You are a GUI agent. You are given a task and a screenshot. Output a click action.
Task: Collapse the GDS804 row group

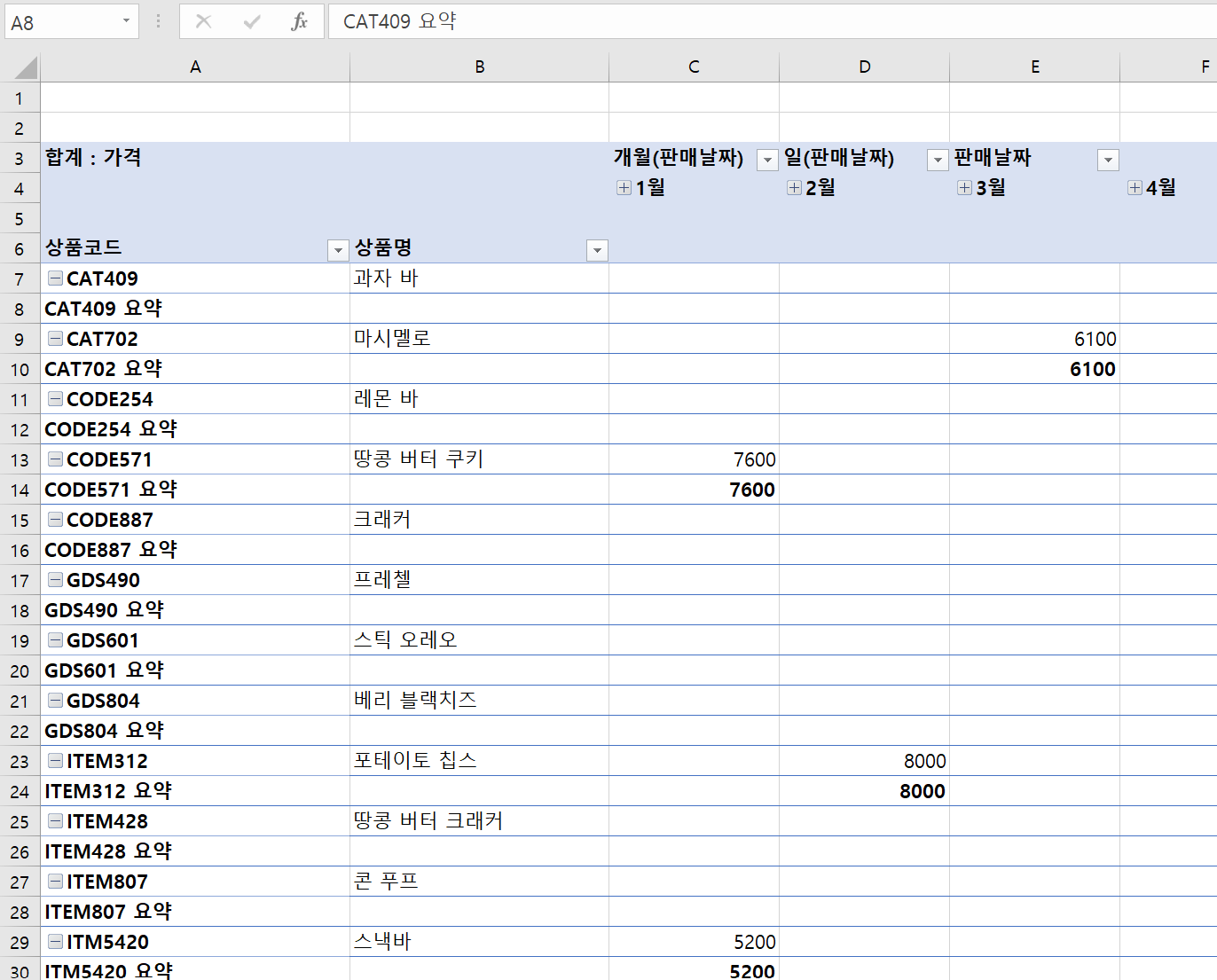tap(55, 701)
